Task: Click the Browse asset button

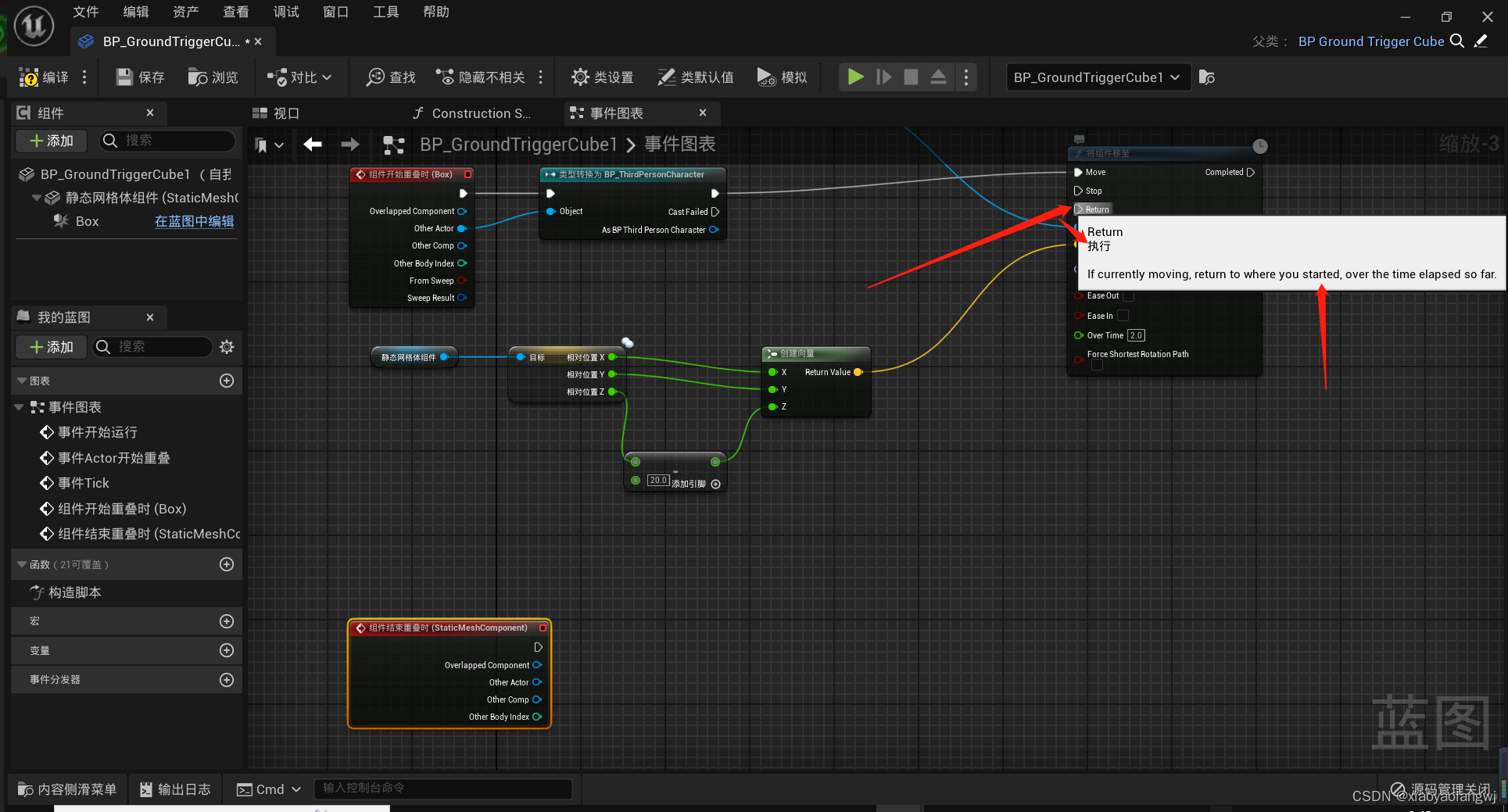Action: pyautogui.click(x=213, y=77)
